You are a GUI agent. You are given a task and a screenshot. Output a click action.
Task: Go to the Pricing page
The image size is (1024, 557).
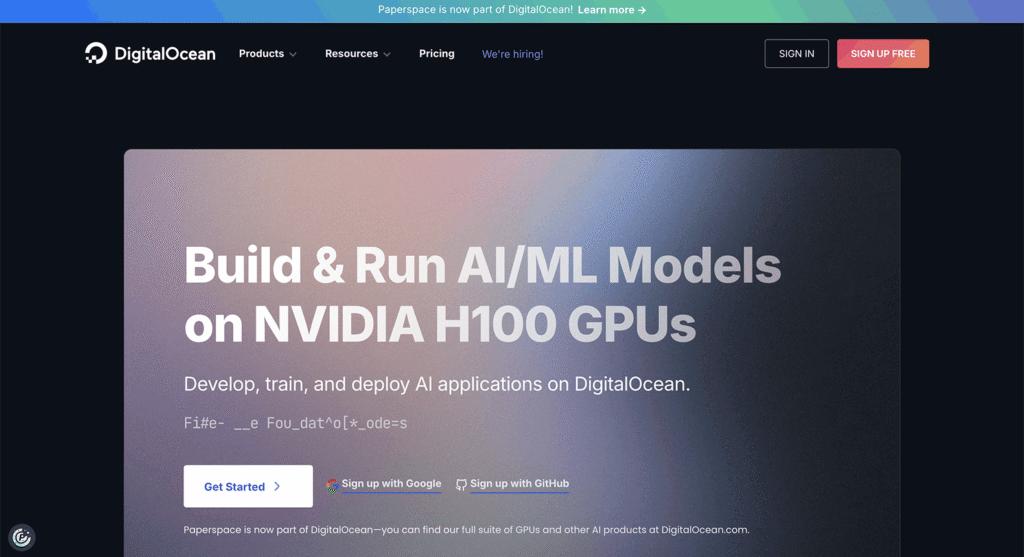pos(436,54)
